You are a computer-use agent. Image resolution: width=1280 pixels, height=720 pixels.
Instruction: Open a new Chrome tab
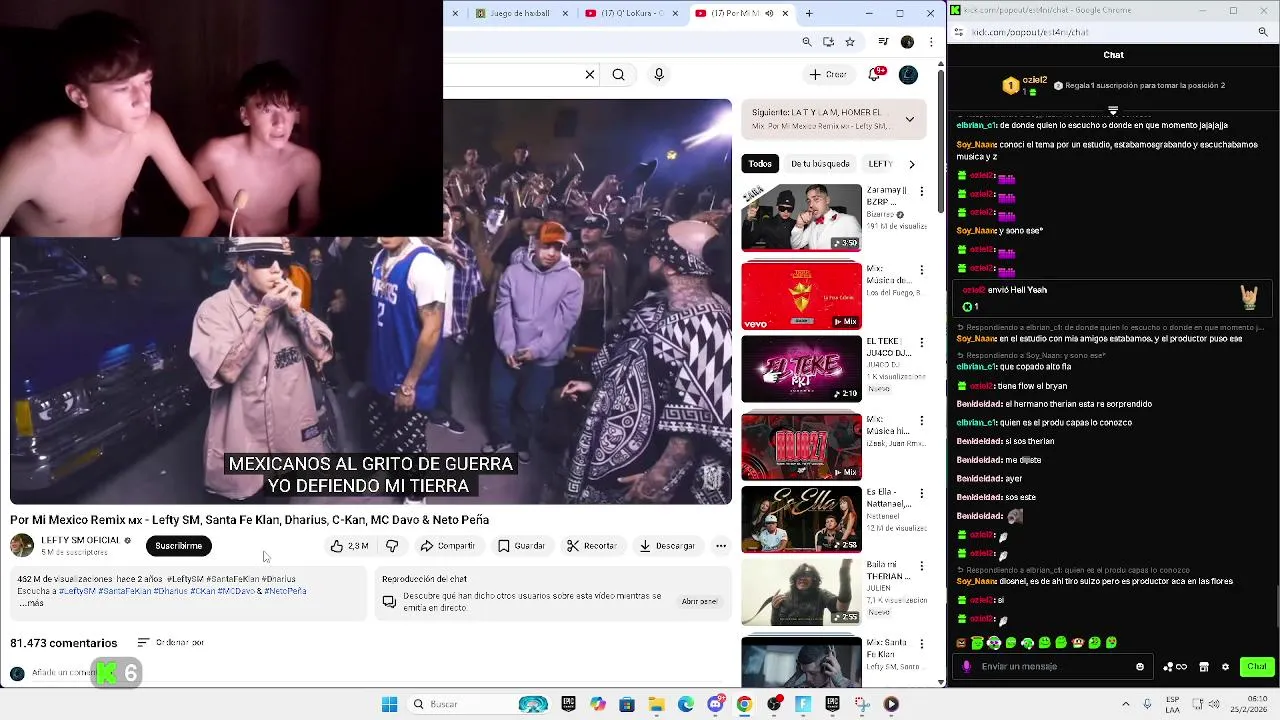(x=809, y=13)
